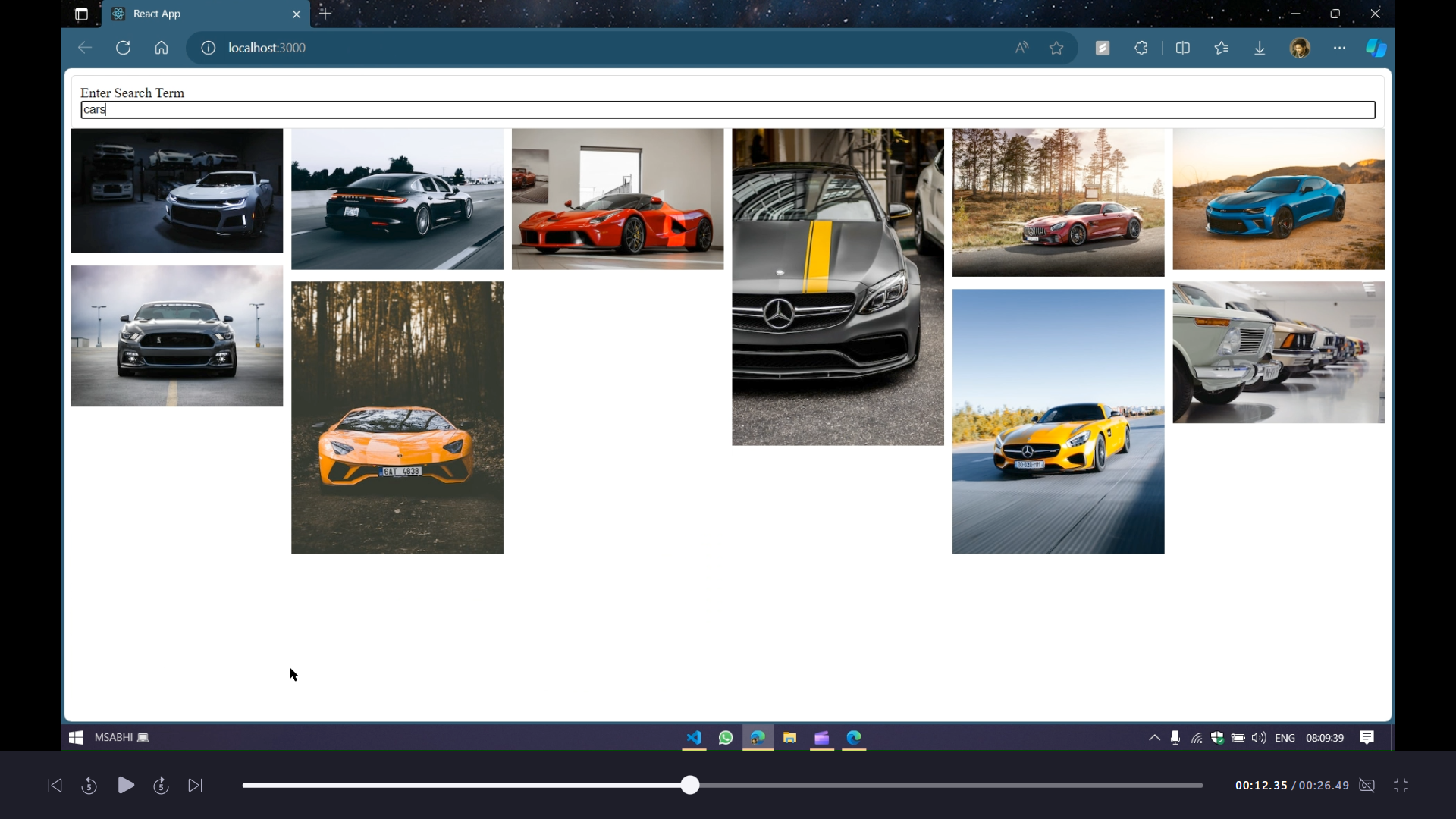This screenshot has width=1456, height=819.
Task: Click the video progress slider handle
Action: [689, 786]
